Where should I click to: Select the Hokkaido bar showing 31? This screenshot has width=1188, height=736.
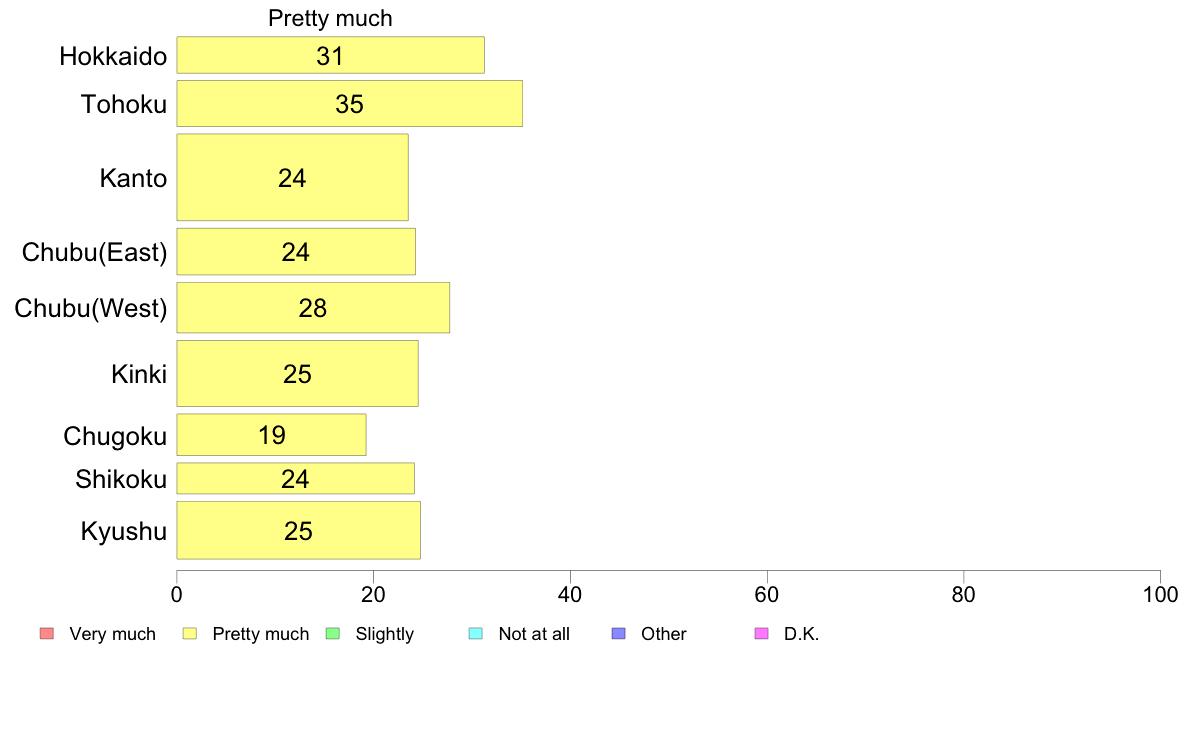coord(330,55)
